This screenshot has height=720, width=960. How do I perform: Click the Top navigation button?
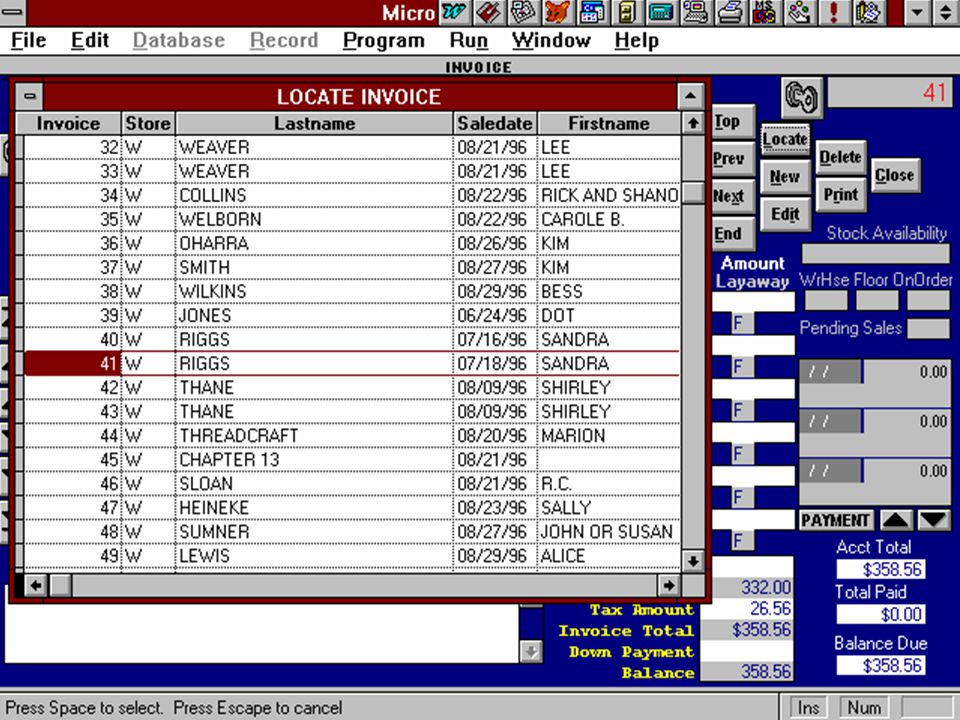pyautogui.click(x=733, y=122)
